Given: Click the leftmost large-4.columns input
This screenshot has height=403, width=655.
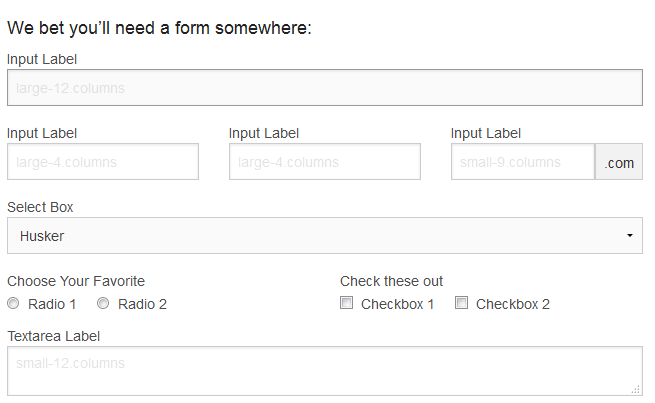Looking at the screenshot, I should [x=103, y=162].
